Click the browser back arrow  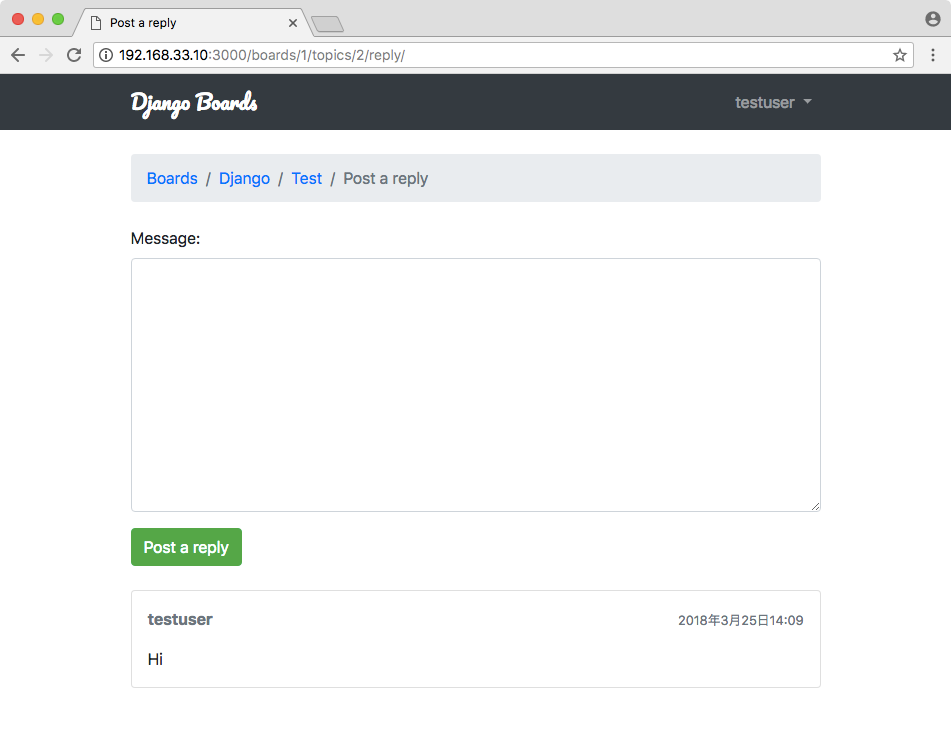click(18, 55)
